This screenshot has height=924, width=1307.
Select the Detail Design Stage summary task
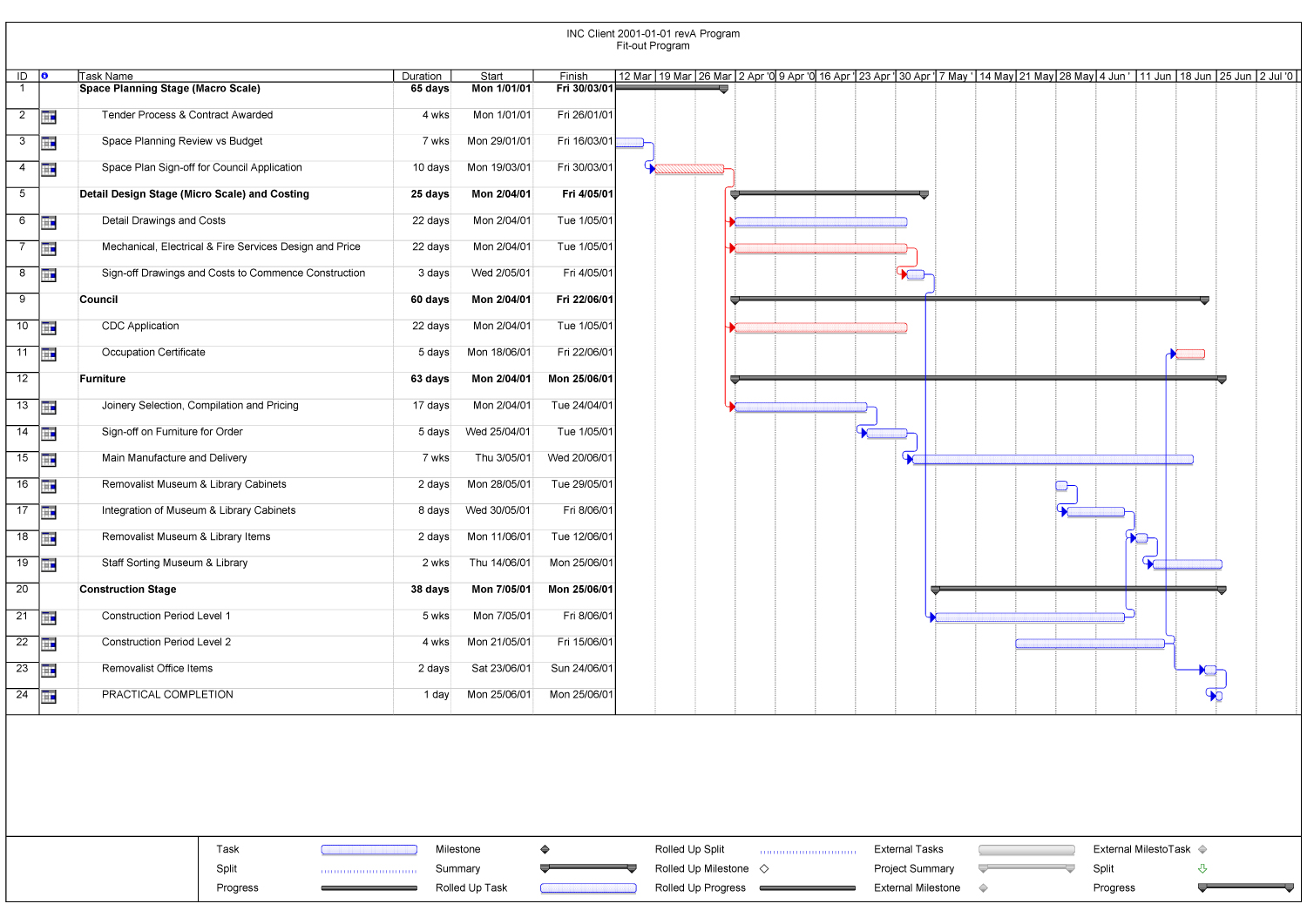click(194, 194)
